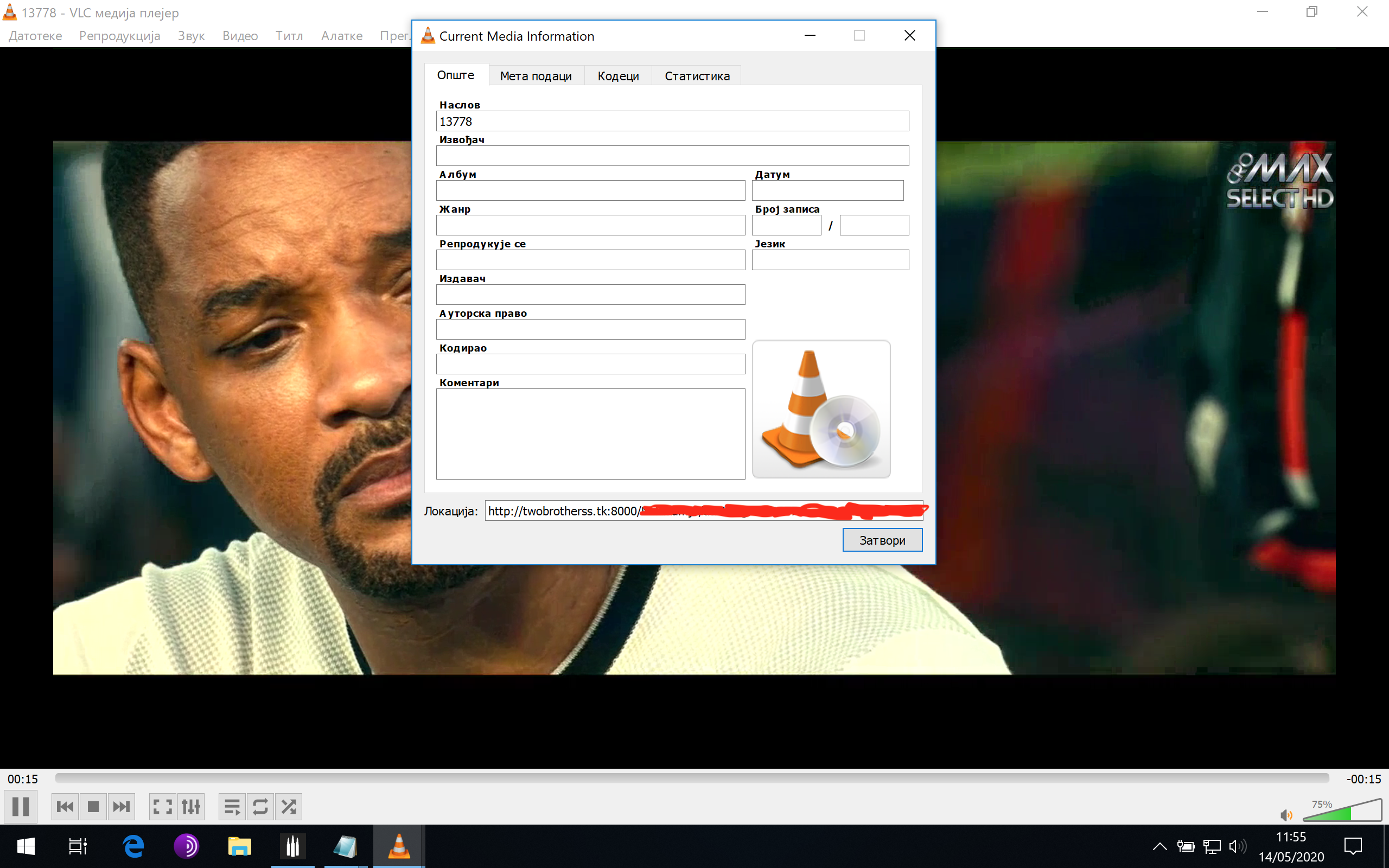This screenshot has height=868, width=1389.
Task: Toggle fullscreen video mode
Action: (162, 807)
